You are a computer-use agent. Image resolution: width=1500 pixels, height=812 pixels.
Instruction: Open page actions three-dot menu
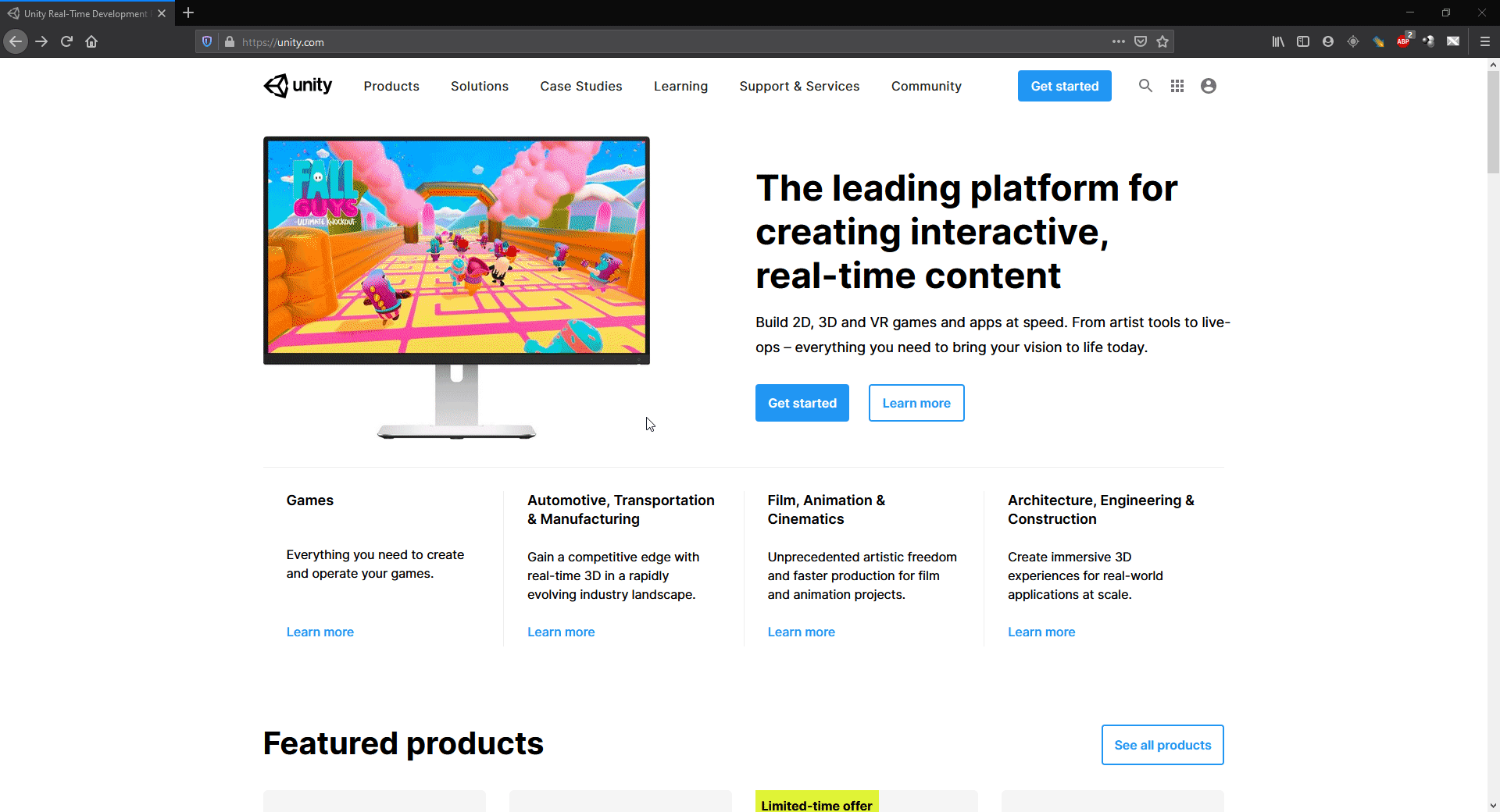point(1119,41)
